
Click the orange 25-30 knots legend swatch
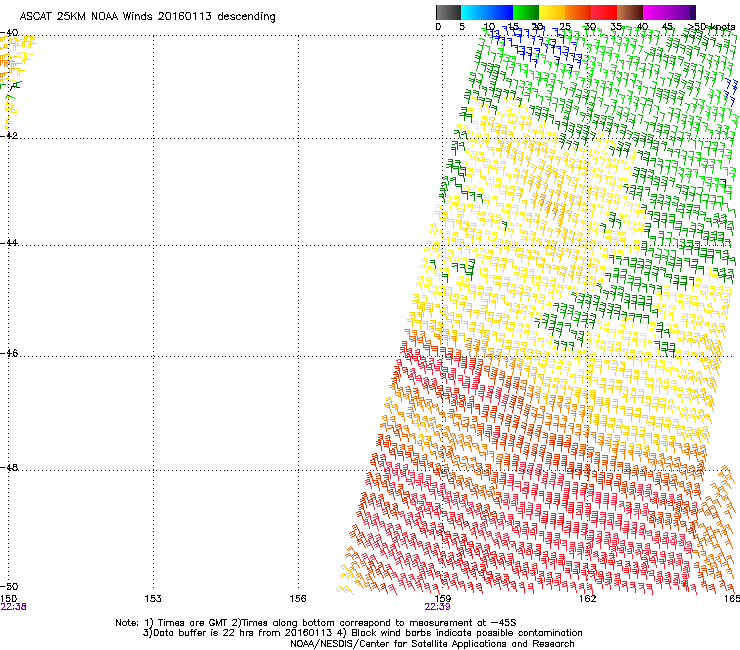click(x=578, y=12)
